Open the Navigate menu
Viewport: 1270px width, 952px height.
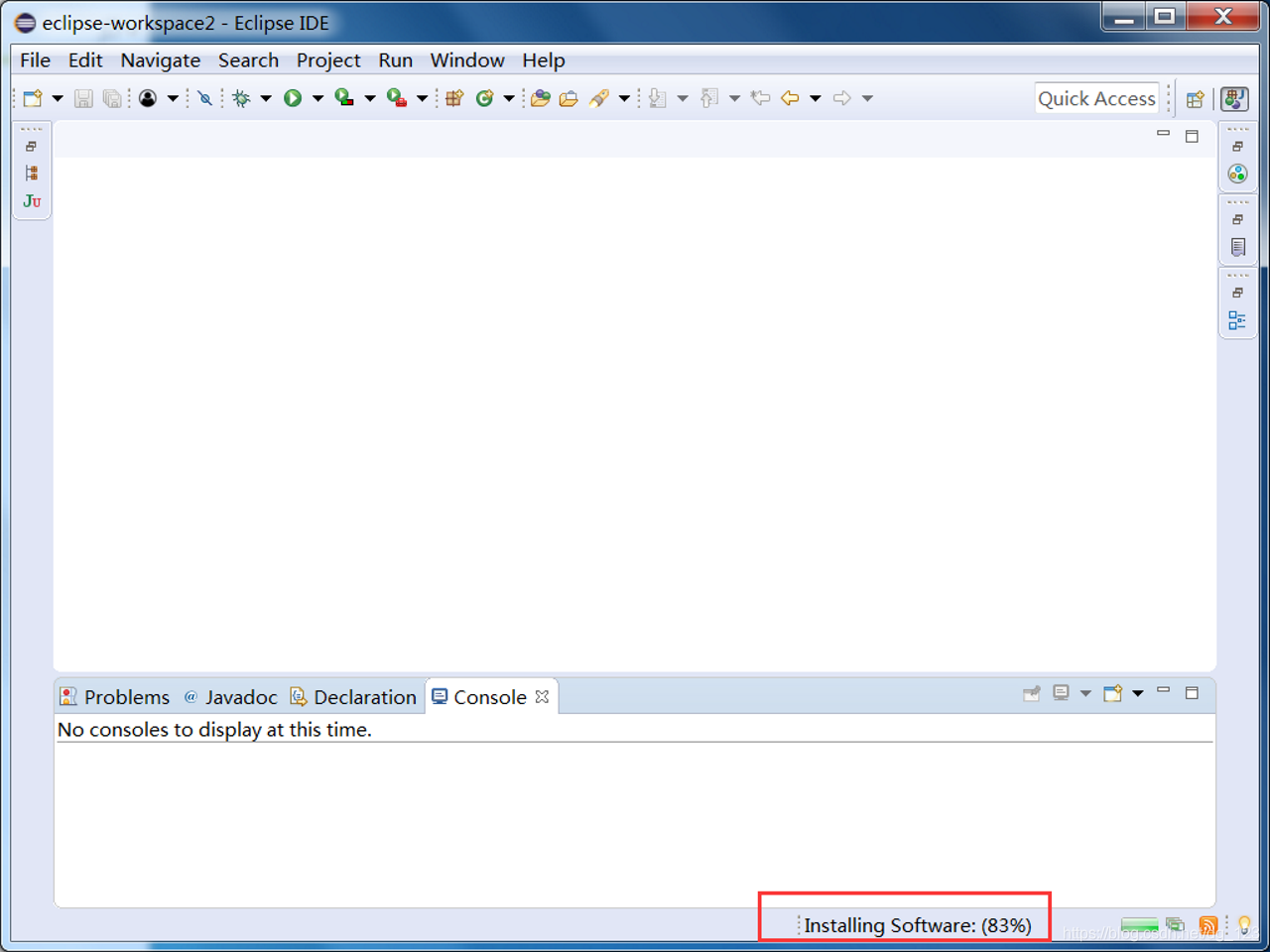pyautogui.click(x=161, y=60)
